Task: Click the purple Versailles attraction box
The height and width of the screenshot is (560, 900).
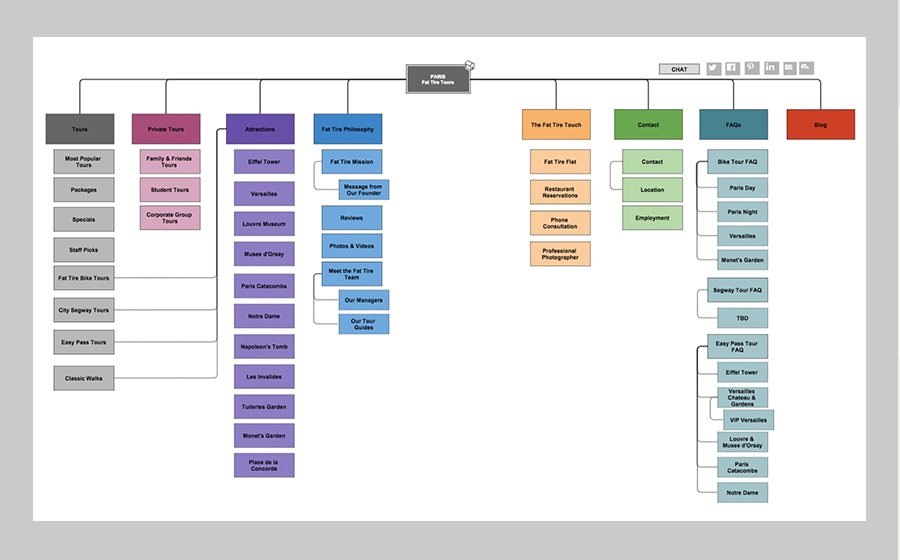Action: coord(264,194)
